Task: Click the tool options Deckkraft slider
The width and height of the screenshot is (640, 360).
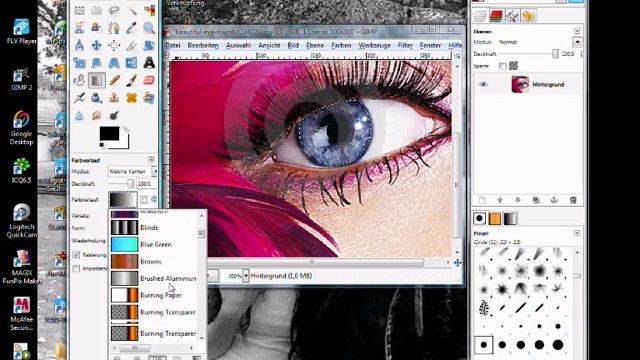Action: coord(121,184)
